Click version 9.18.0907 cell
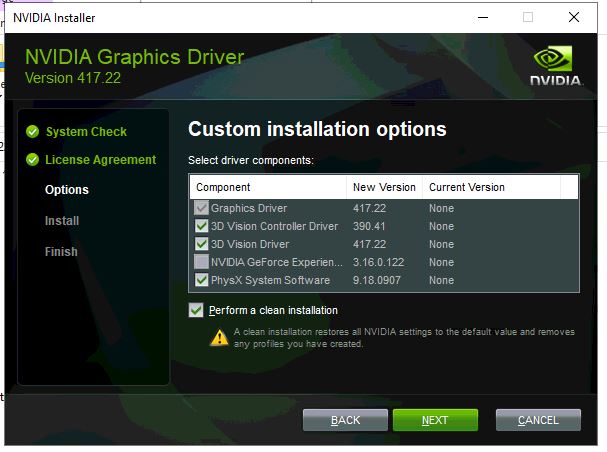 click(377, 280)
